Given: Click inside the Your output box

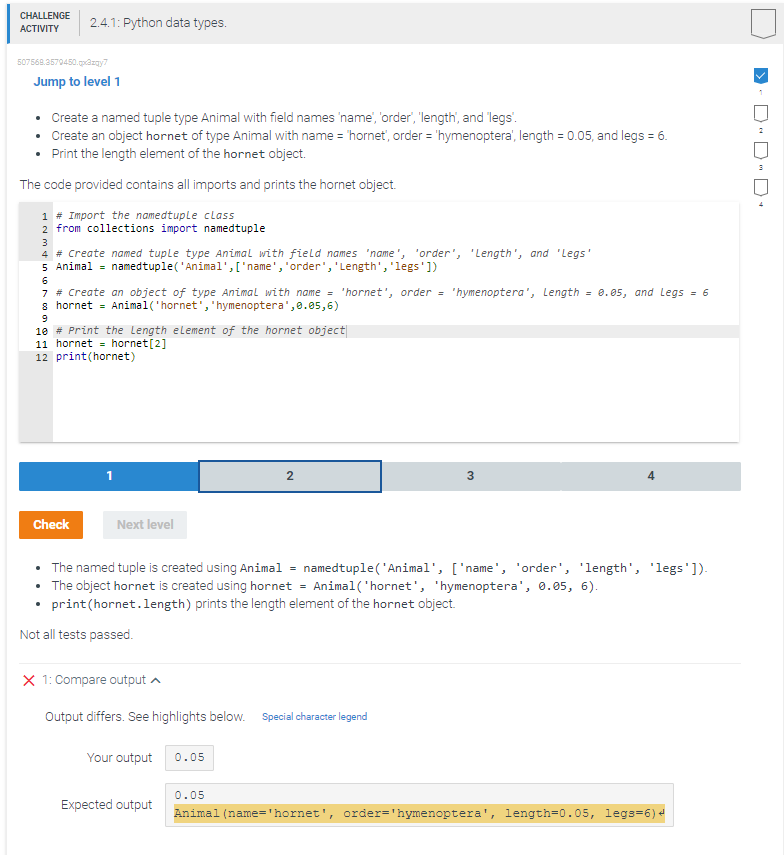Looking at the screenshot, I should [x=189, y=757].
